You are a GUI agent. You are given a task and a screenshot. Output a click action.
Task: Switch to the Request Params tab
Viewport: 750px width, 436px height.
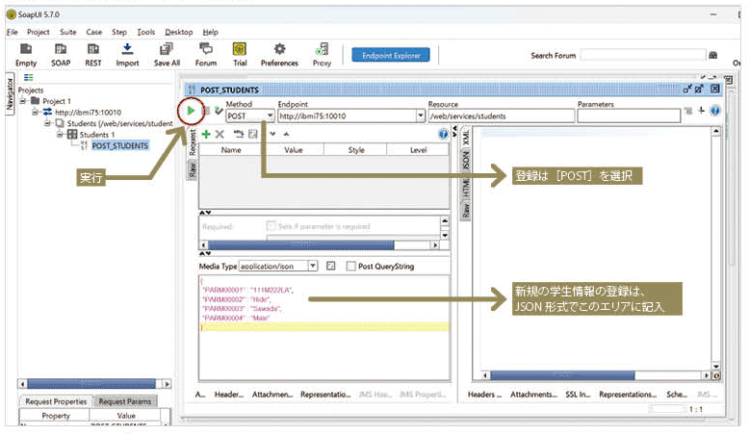click(x=125, y=401)
